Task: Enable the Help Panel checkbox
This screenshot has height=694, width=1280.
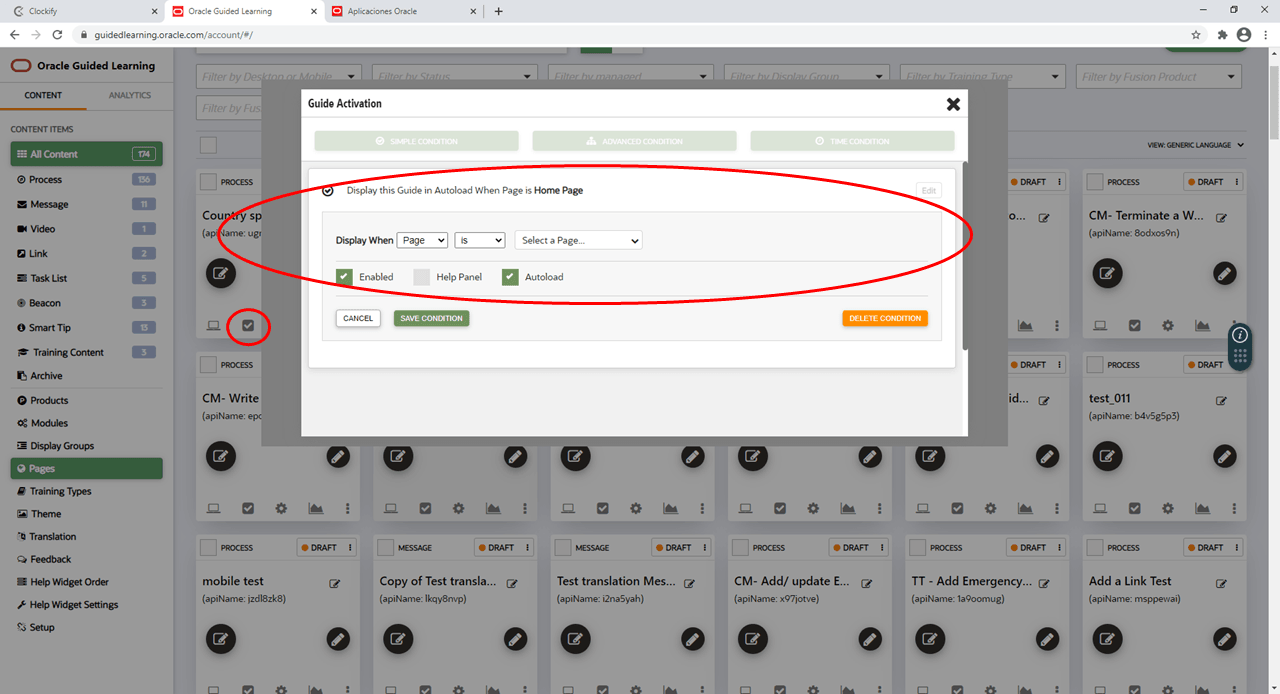Action: point(421,276)
